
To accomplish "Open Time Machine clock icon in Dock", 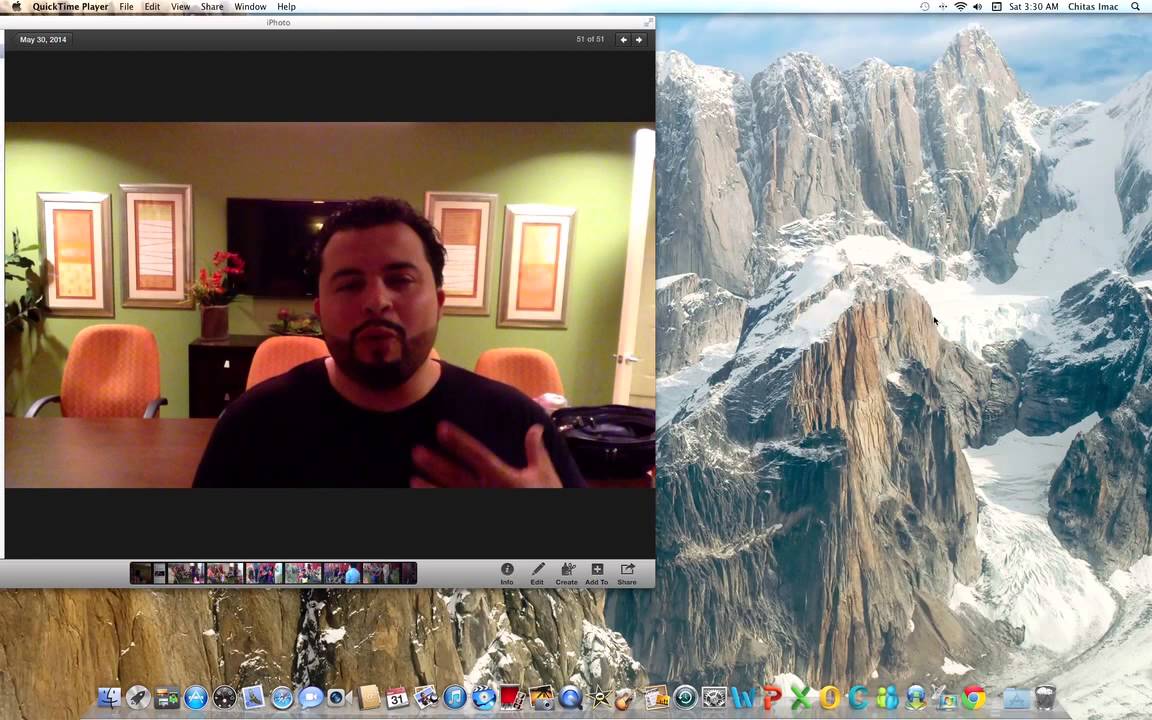I will (x=685, y=696).
